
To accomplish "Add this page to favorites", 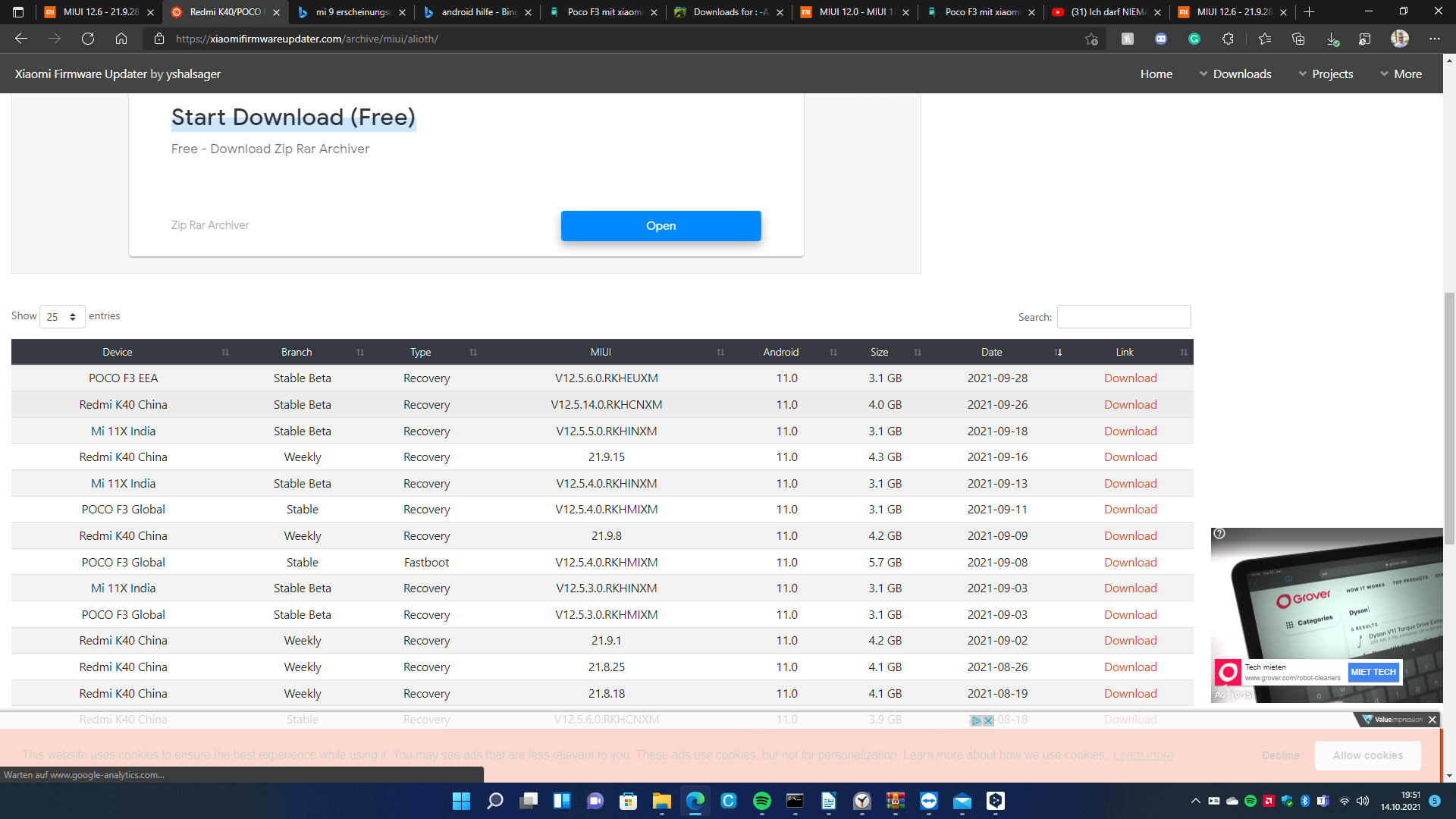I will point(1091,39).
